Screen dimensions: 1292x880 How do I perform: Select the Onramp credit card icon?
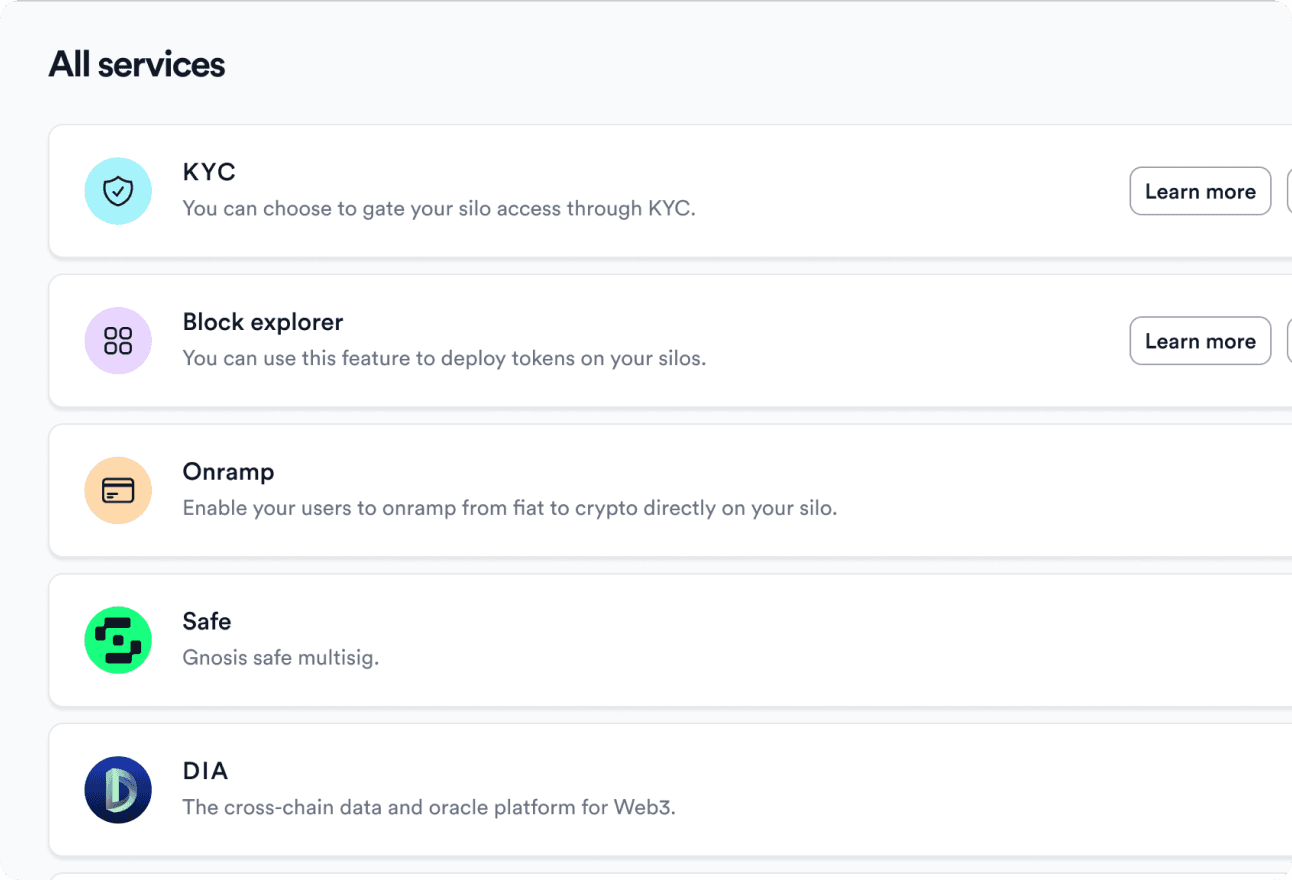click(x=118, y=491)
